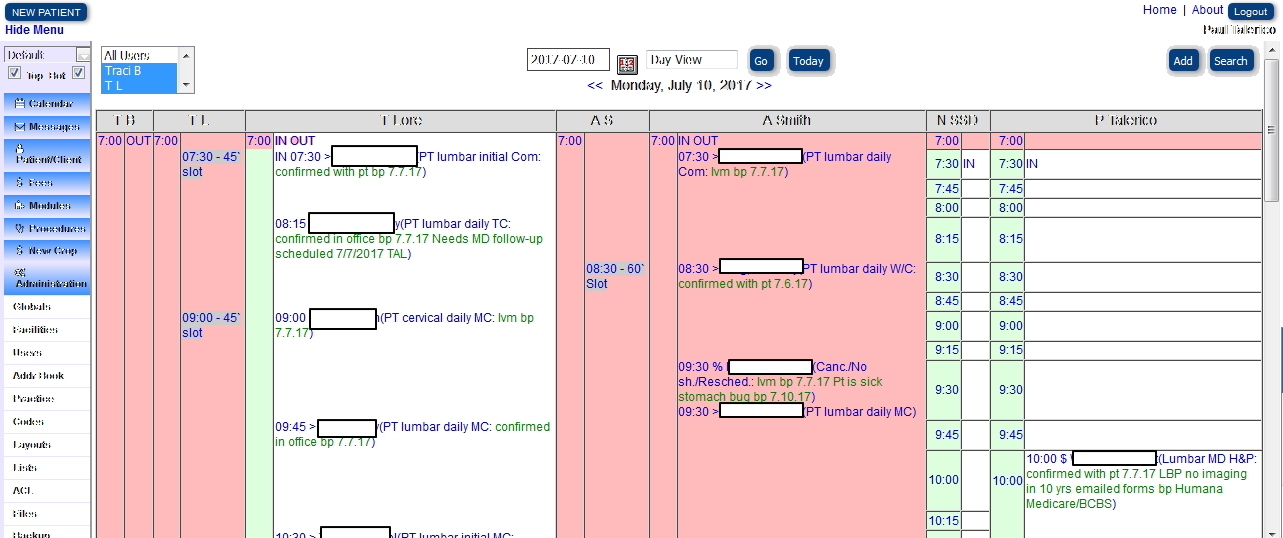
Task: Open the Day View dropdown
Action: [x=691, y=60]
